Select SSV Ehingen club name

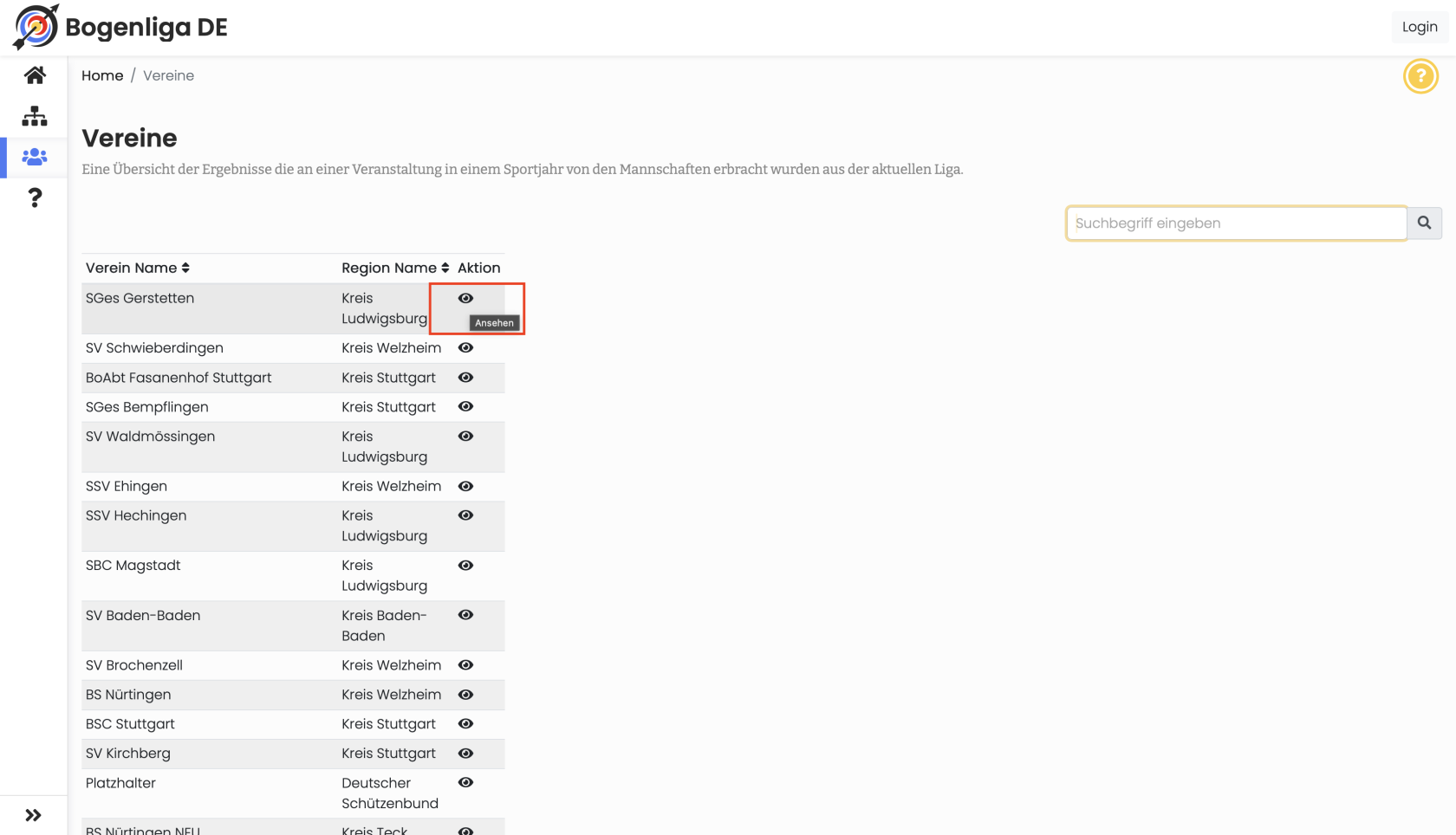[127, 486]
